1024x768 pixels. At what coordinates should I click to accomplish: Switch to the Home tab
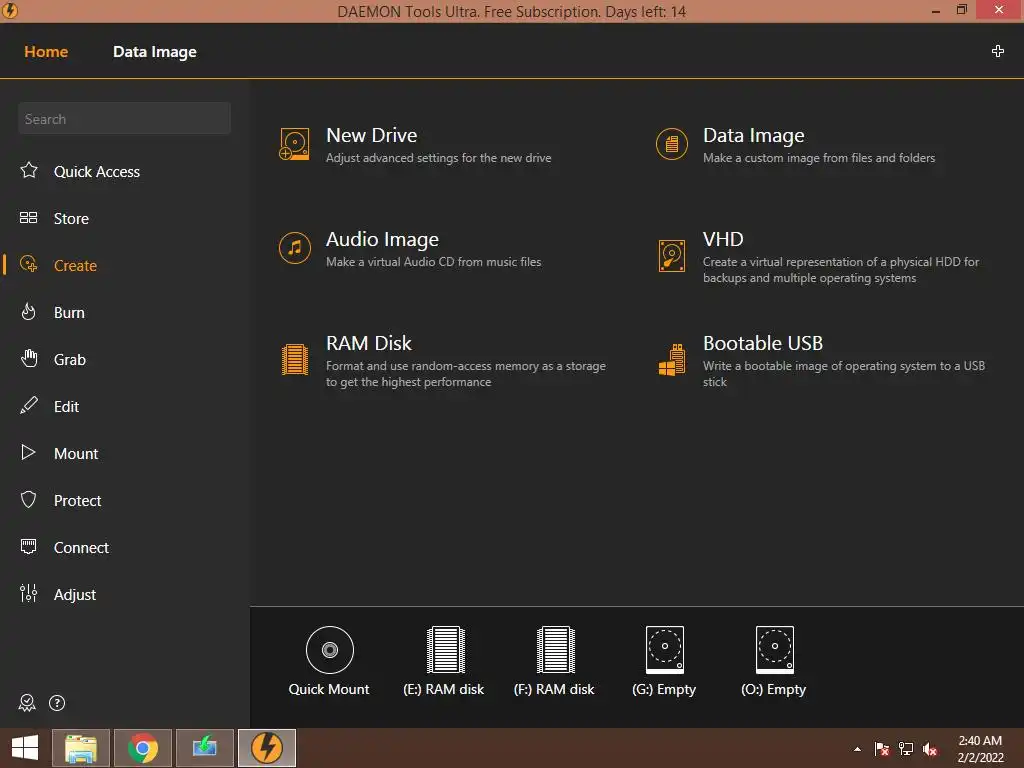46,52
